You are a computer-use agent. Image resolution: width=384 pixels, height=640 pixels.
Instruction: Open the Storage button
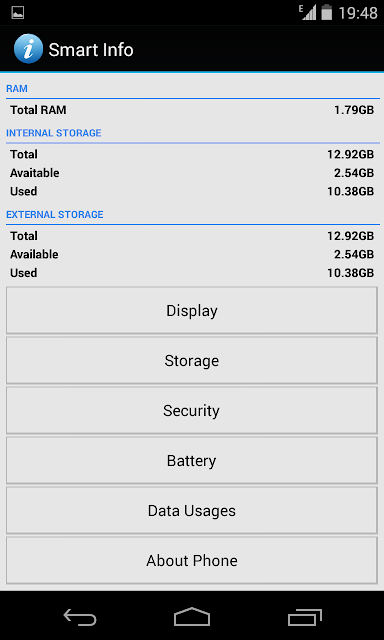pos(191,360)
